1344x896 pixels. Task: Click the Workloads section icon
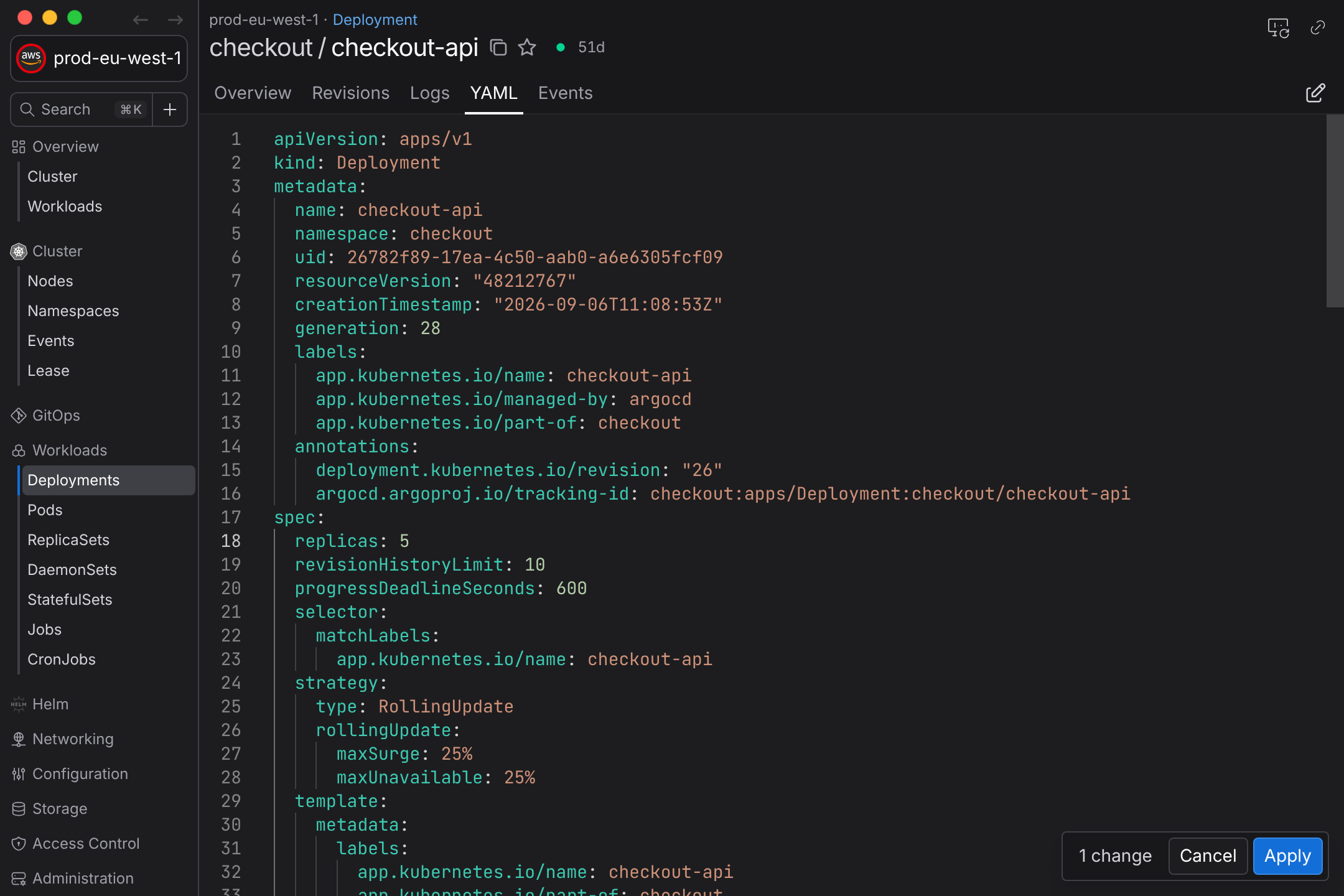pos(19,450)
